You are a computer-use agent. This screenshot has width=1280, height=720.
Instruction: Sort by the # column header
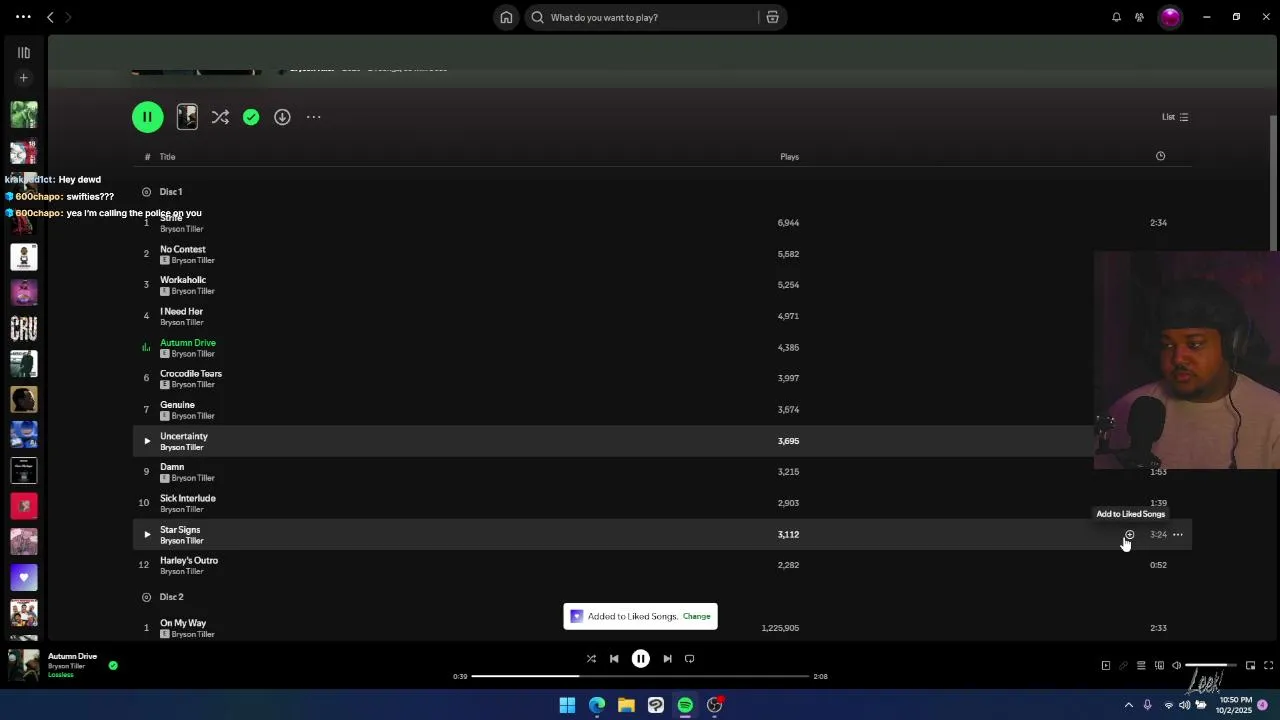pos(147,157)
